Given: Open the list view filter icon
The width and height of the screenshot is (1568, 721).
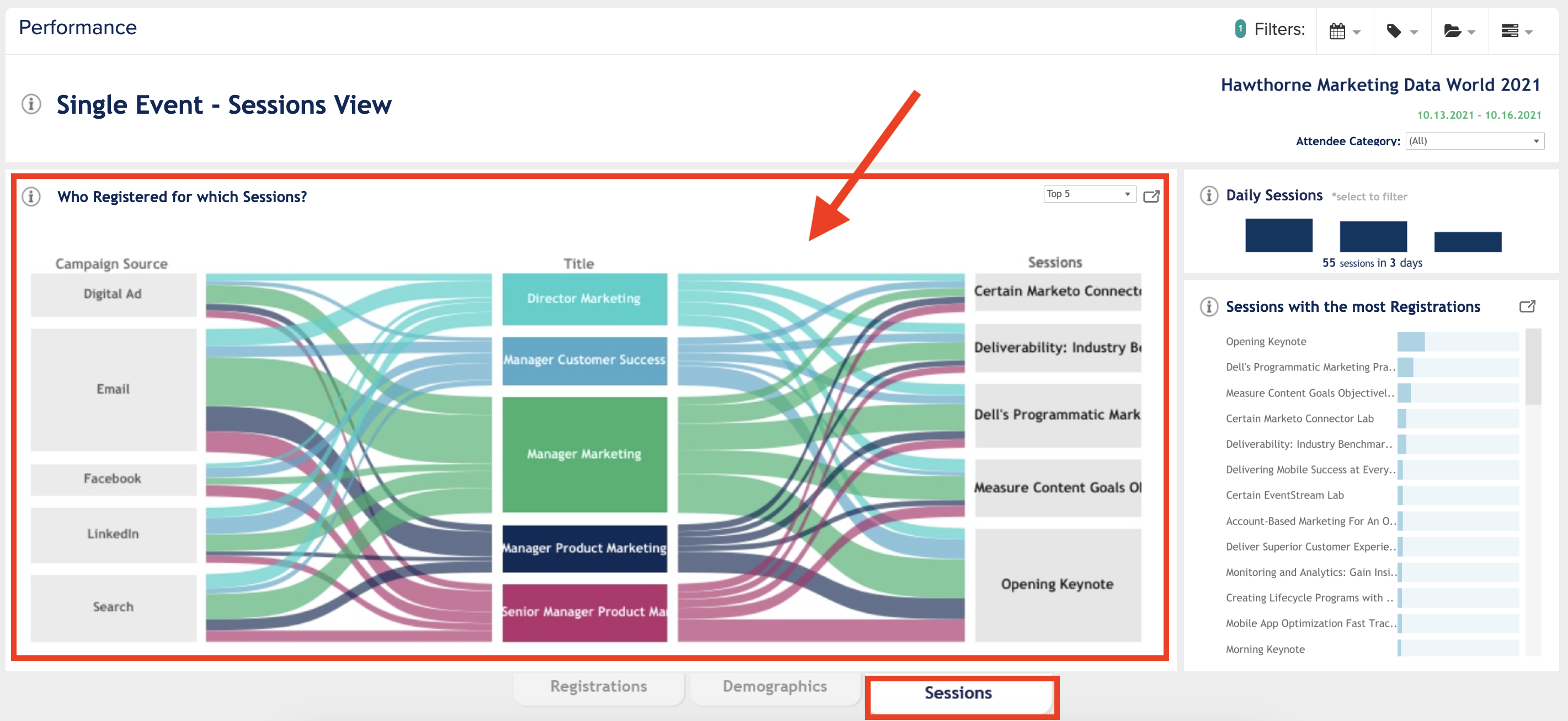Looking at the screenshot, I should pyautogui.click(x=1510, y=31).
